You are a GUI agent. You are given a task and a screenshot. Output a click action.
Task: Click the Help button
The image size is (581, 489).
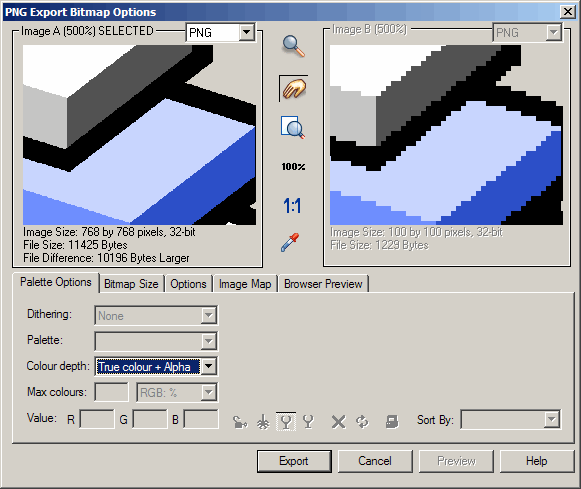537,461
